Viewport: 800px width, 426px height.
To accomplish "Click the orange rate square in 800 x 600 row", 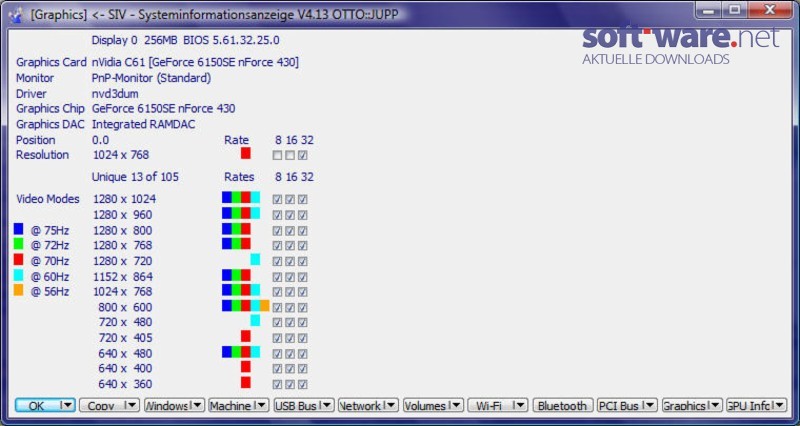I will [264, 306].
